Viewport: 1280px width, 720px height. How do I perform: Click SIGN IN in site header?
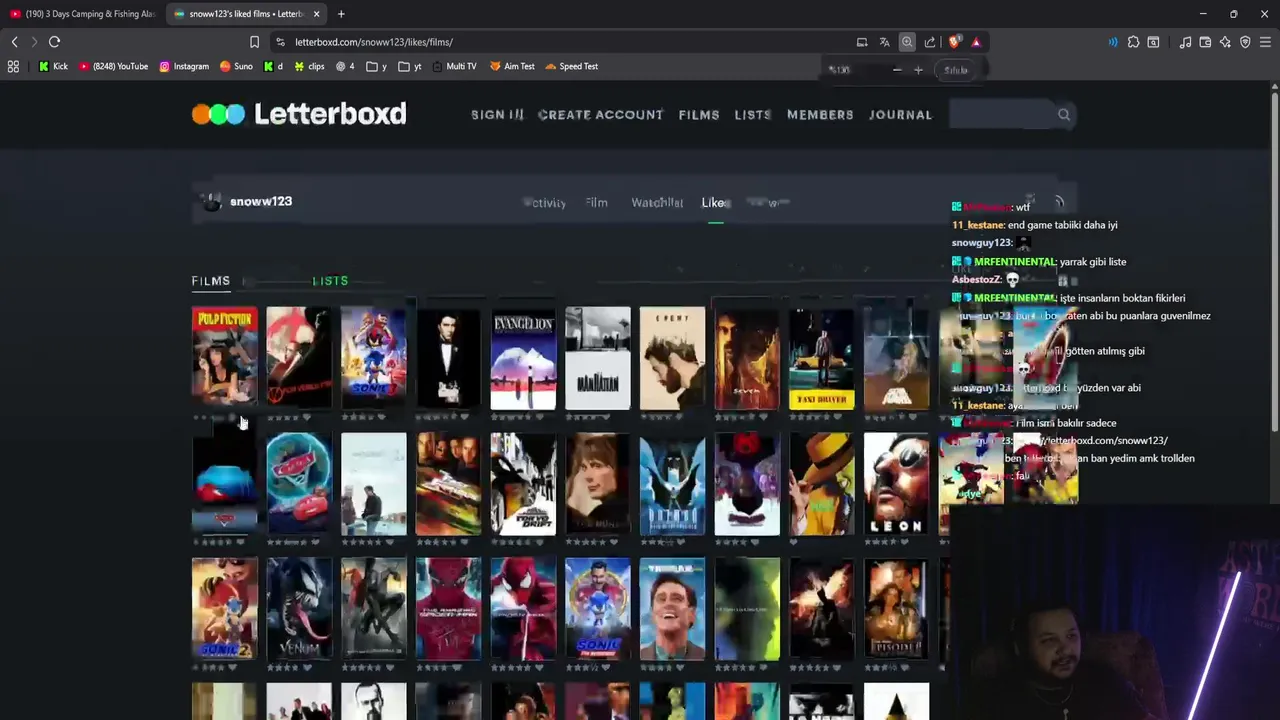497,115
